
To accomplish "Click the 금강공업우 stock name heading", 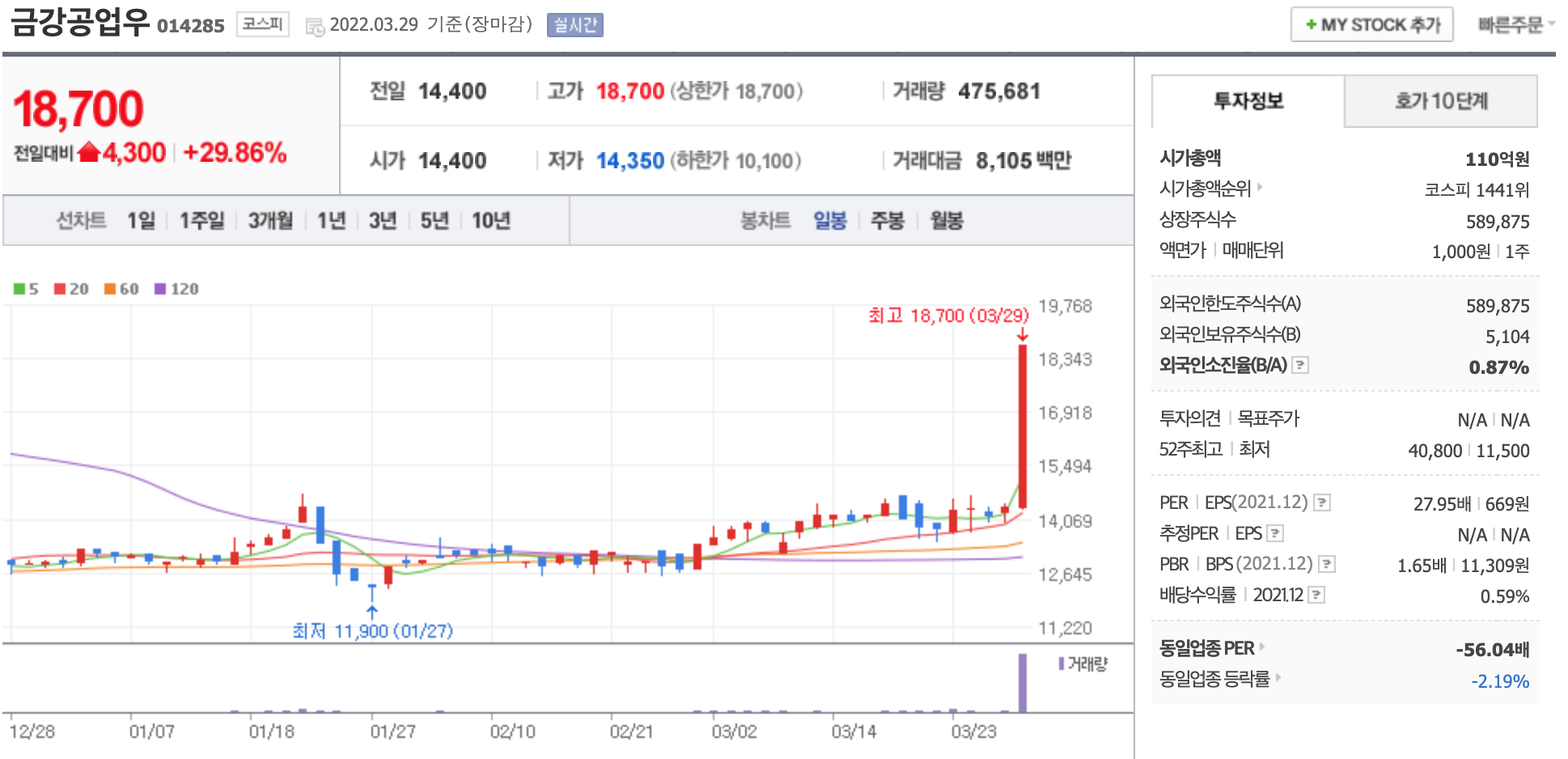I will point(80,22).
